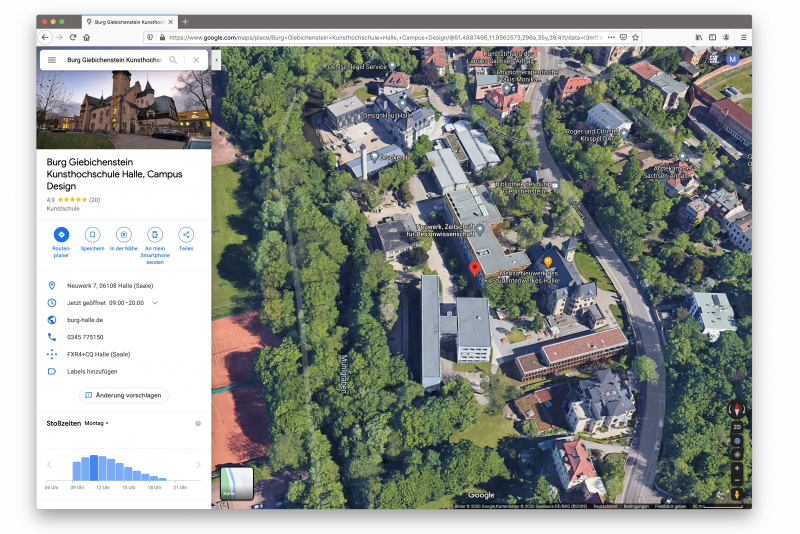Click the Speichern bookmark icon

(92, 234)
